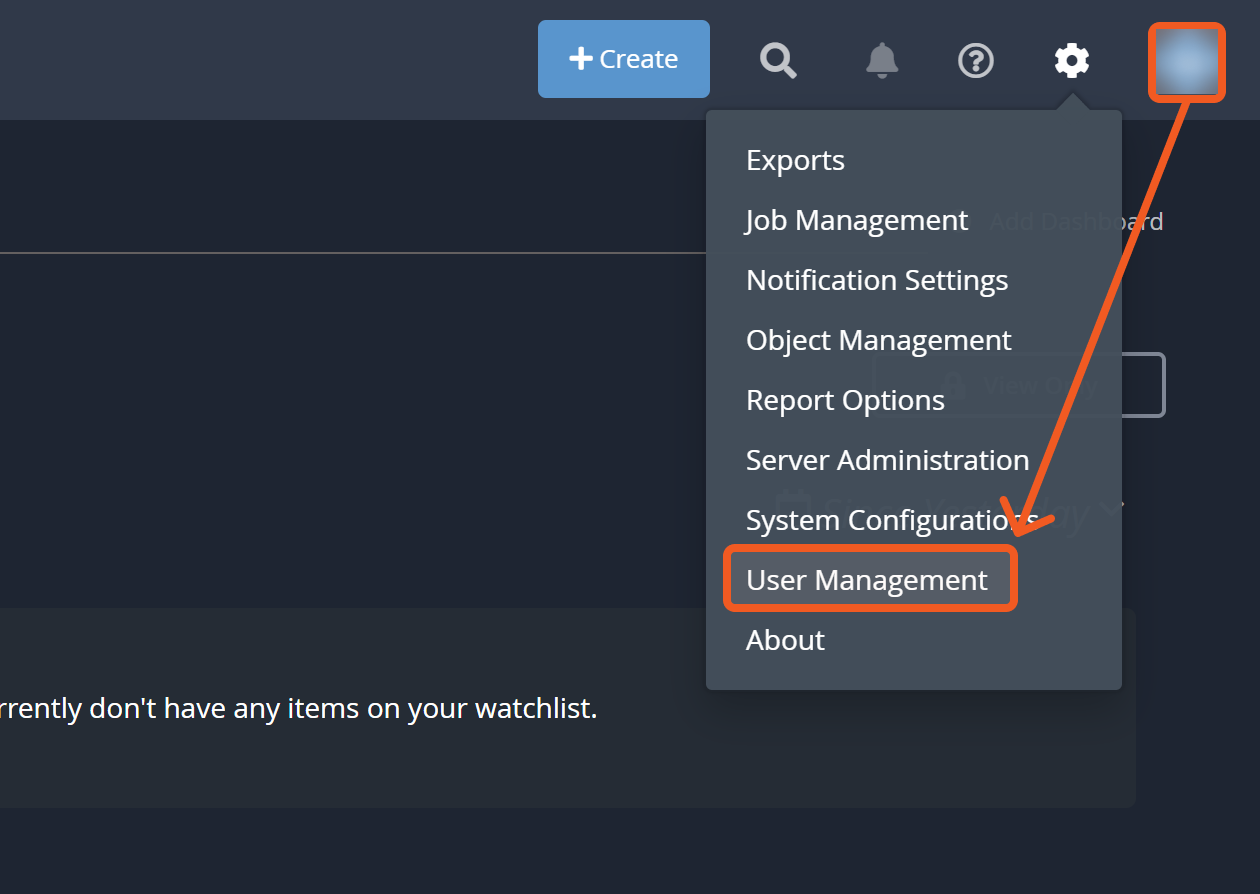Select Exports from the settings menu

(795, 160)
